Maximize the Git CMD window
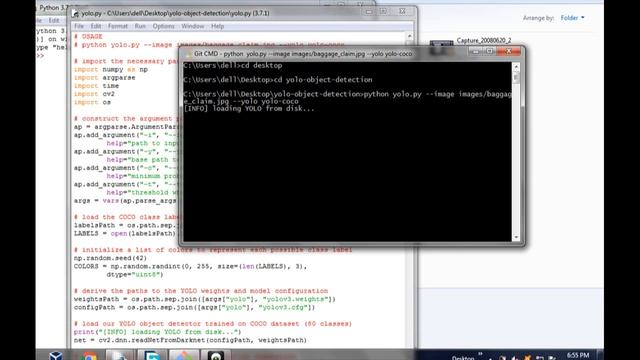The image size is (640, 360). [x=489, y=51]
